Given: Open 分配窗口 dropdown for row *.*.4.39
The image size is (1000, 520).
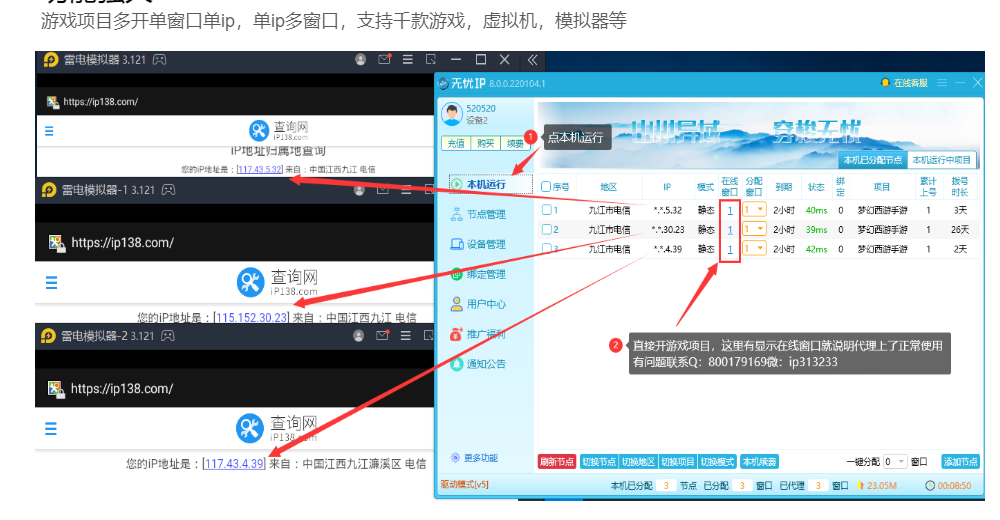Looking at the screenshot, I should click(754, 248).
